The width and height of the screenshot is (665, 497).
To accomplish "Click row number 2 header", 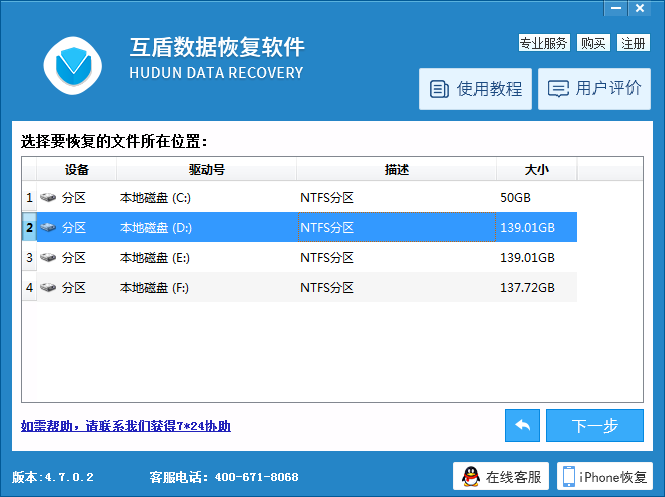I will point(29,227).
